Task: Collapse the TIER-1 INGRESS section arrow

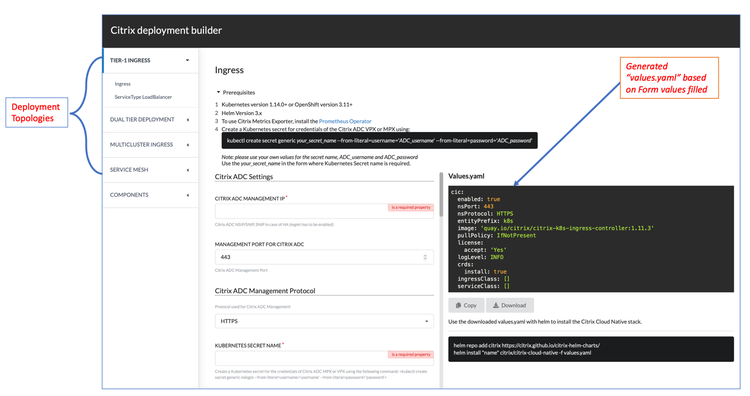Action: pos(188,60)
